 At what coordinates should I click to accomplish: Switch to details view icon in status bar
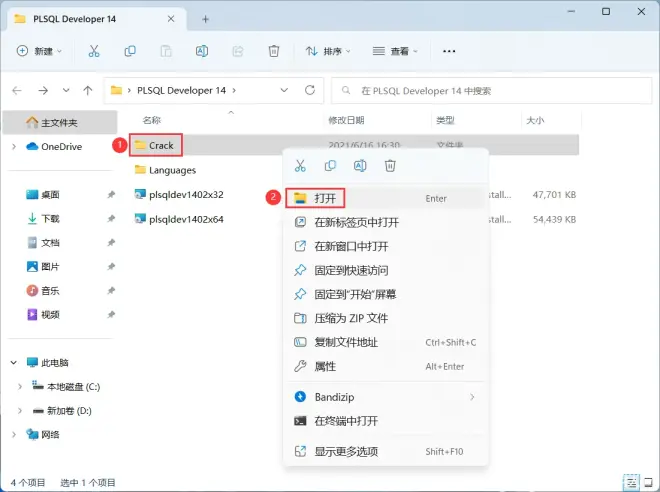(x=631, y=482)
